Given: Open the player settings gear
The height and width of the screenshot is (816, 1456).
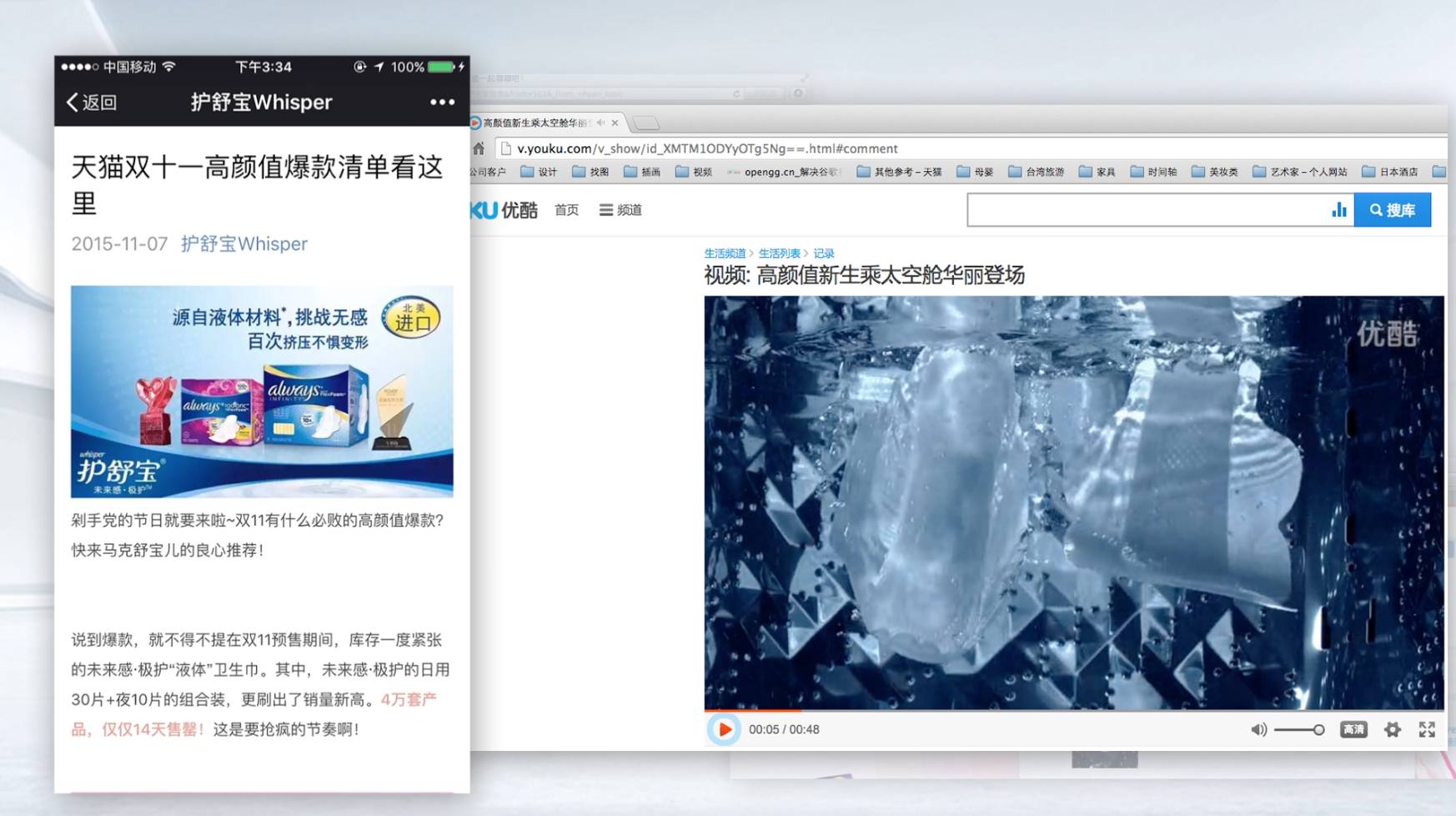Looking at the screenshot, I should click(x=1393, y=730).
